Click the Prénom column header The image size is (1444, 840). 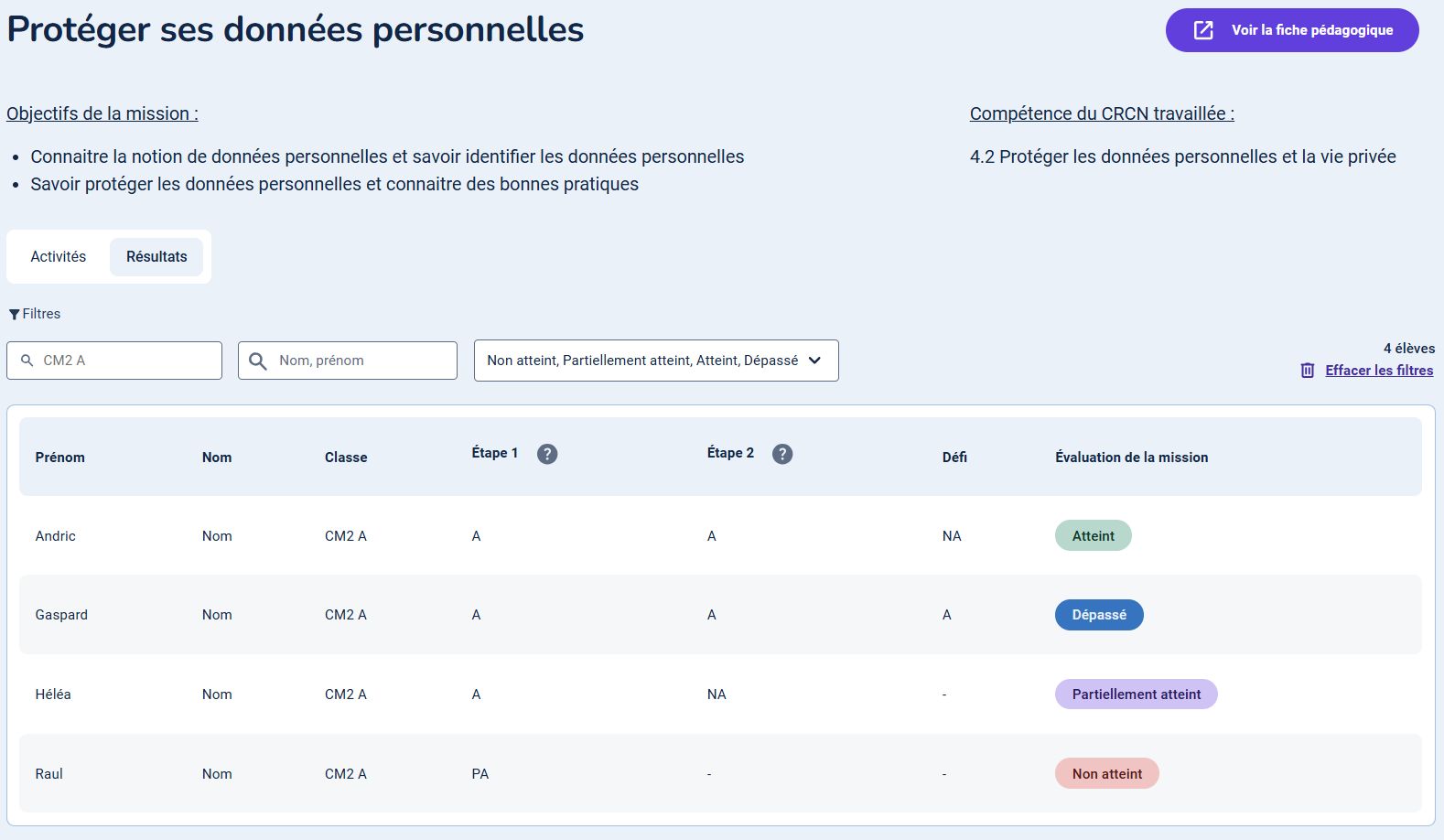click(60, 458)
